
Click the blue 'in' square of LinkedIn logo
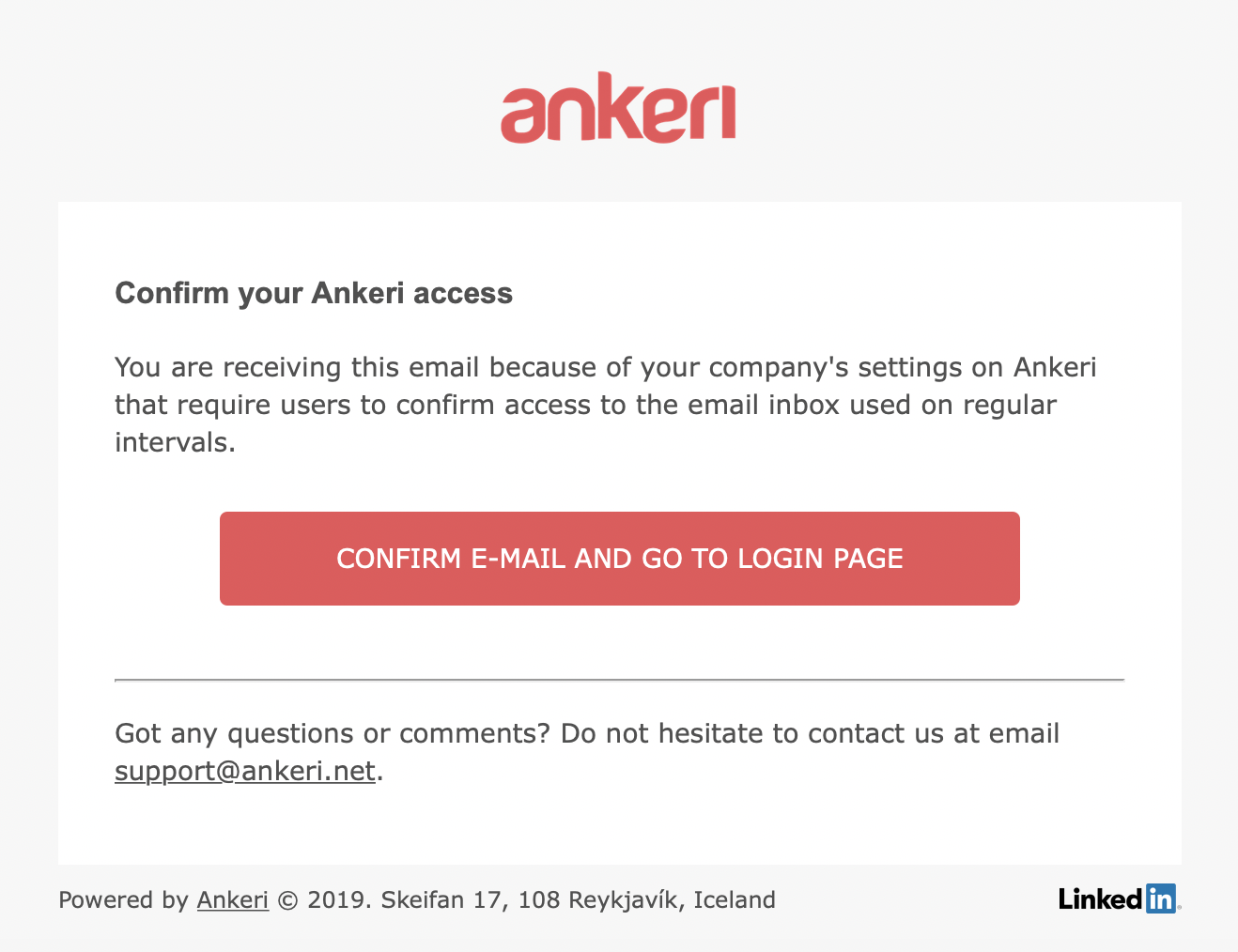click(x=1161, y=898)
